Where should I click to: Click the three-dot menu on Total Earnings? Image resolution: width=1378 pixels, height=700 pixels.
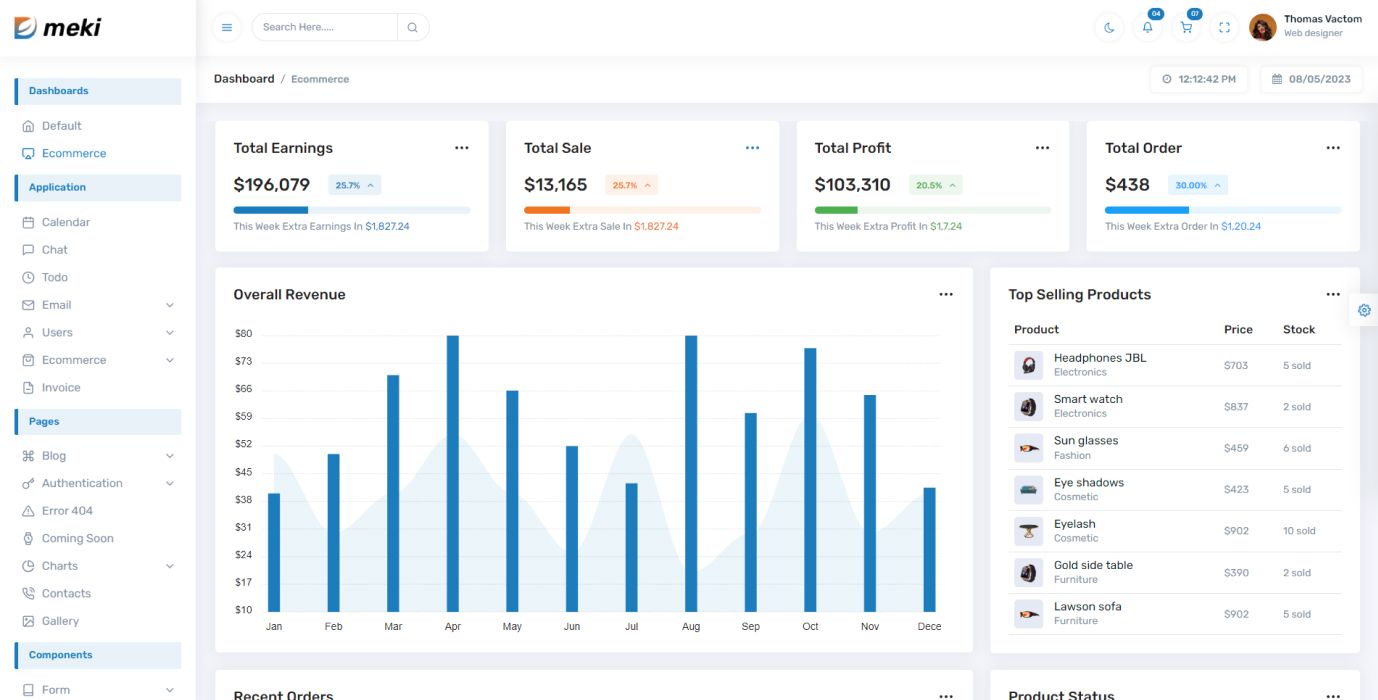(461, 148)
